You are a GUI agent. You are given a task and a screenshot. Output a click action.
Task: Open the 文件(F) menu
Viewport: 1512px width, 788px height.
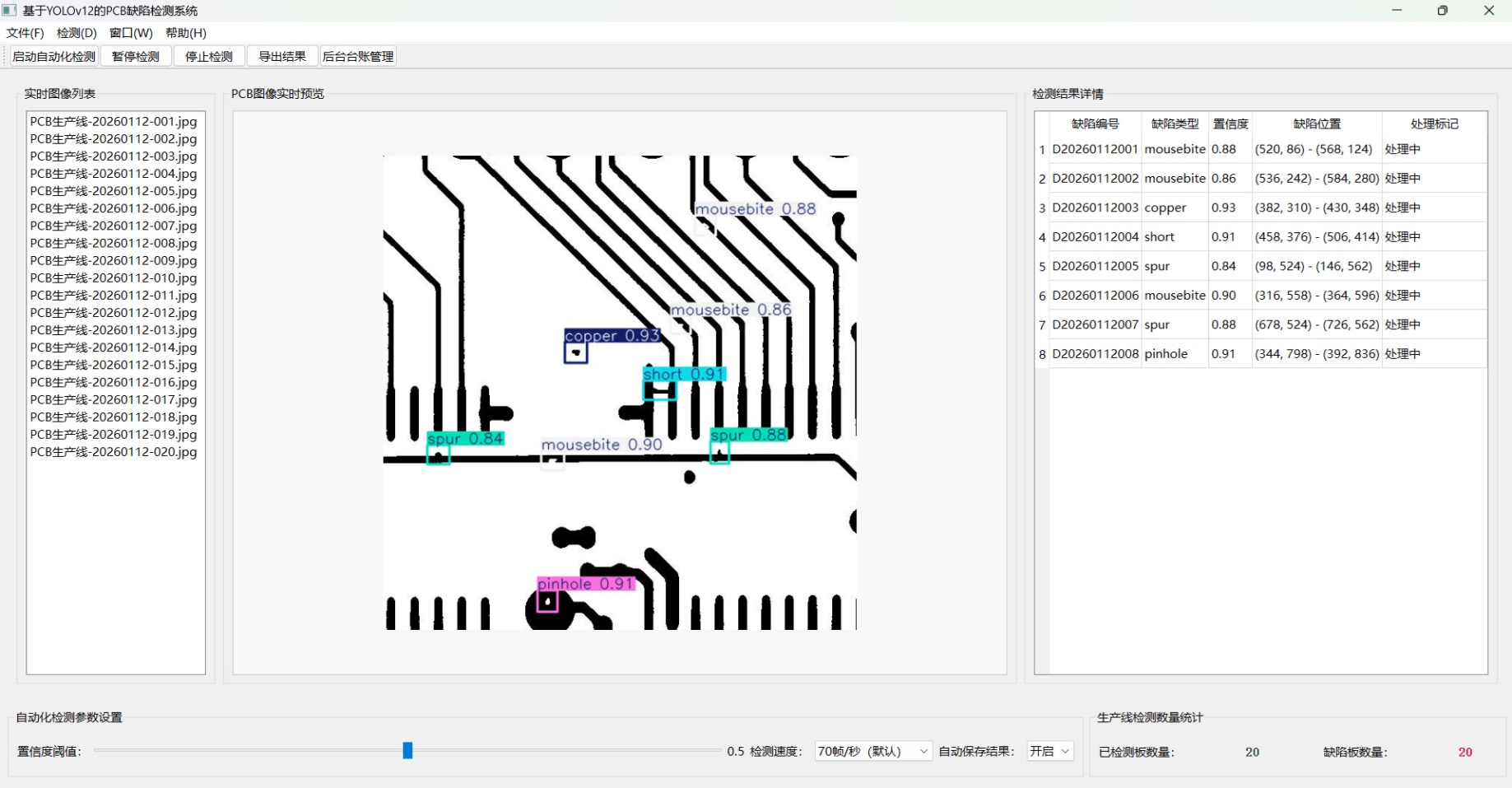(26, 33)
